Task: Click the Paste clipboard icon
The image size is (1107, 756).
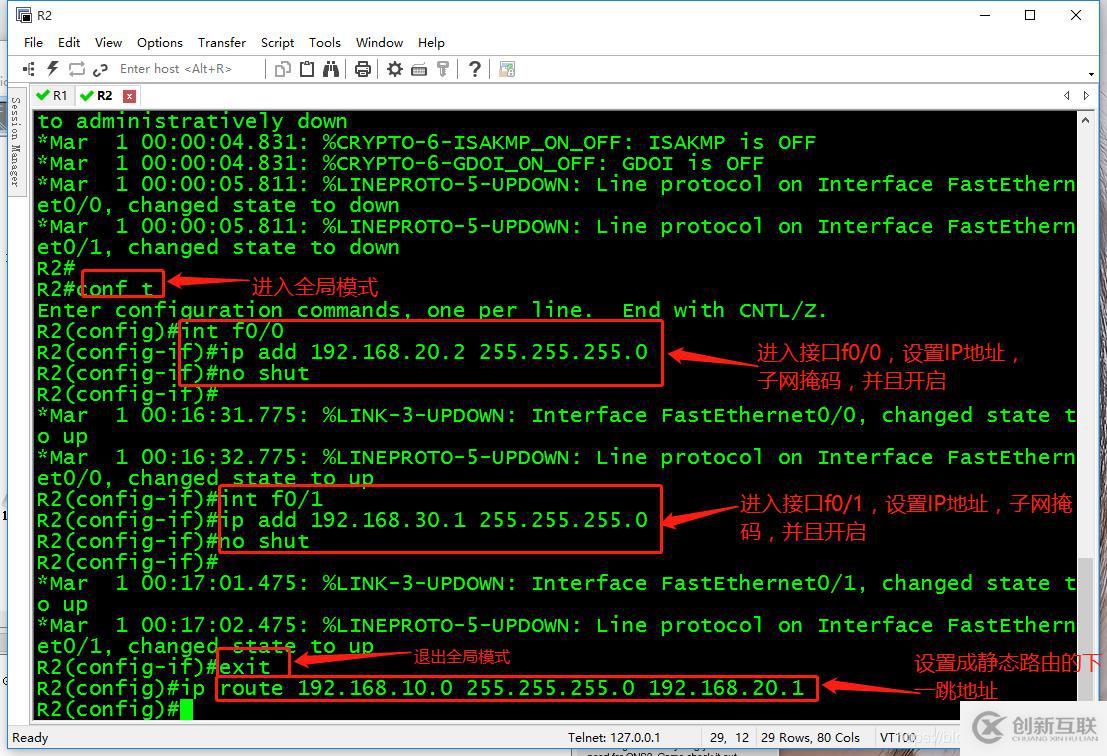Action: point(307,69)
